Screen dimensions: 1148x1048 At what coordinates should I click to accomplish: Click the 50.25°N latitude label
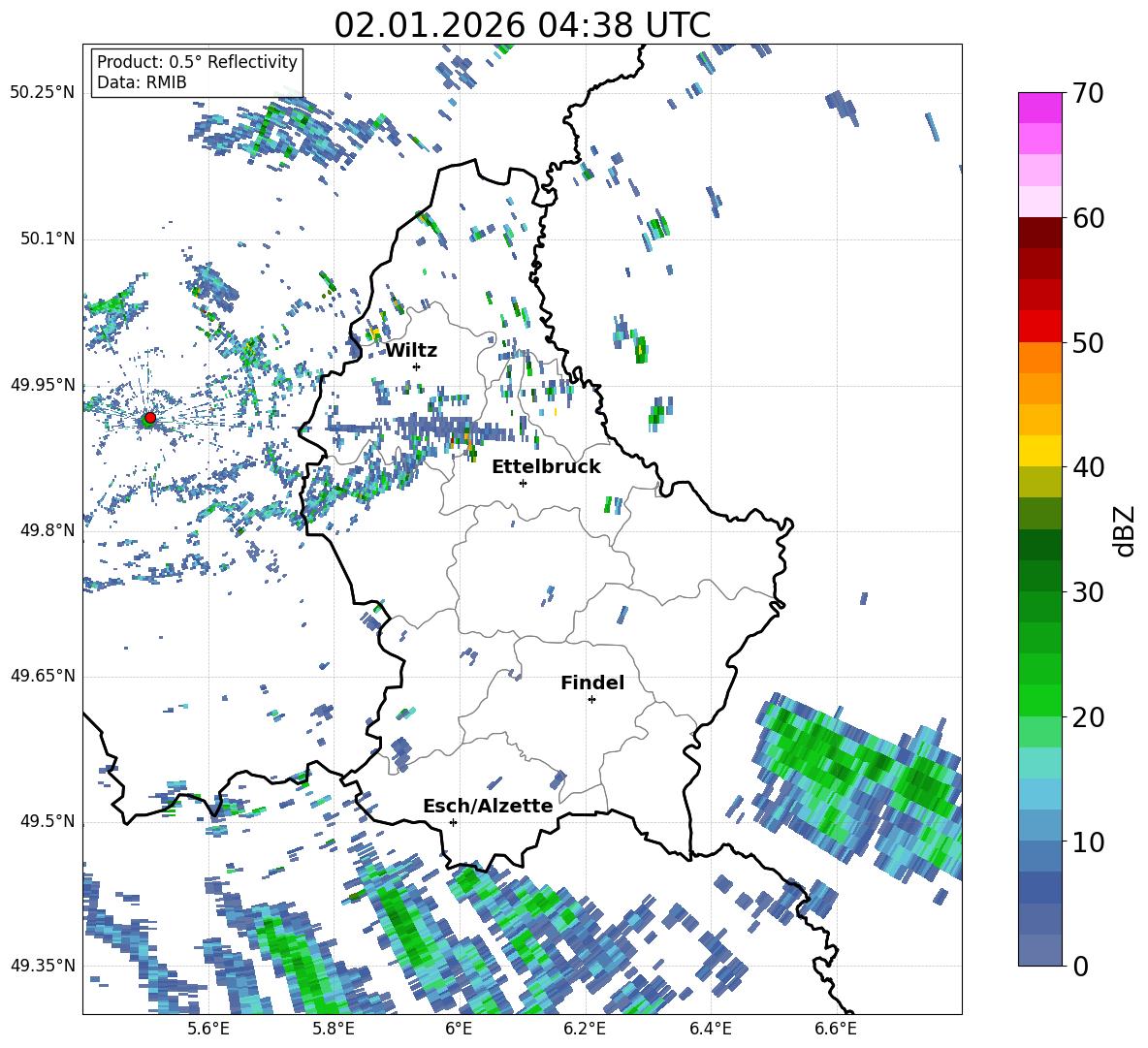point(43,92)
